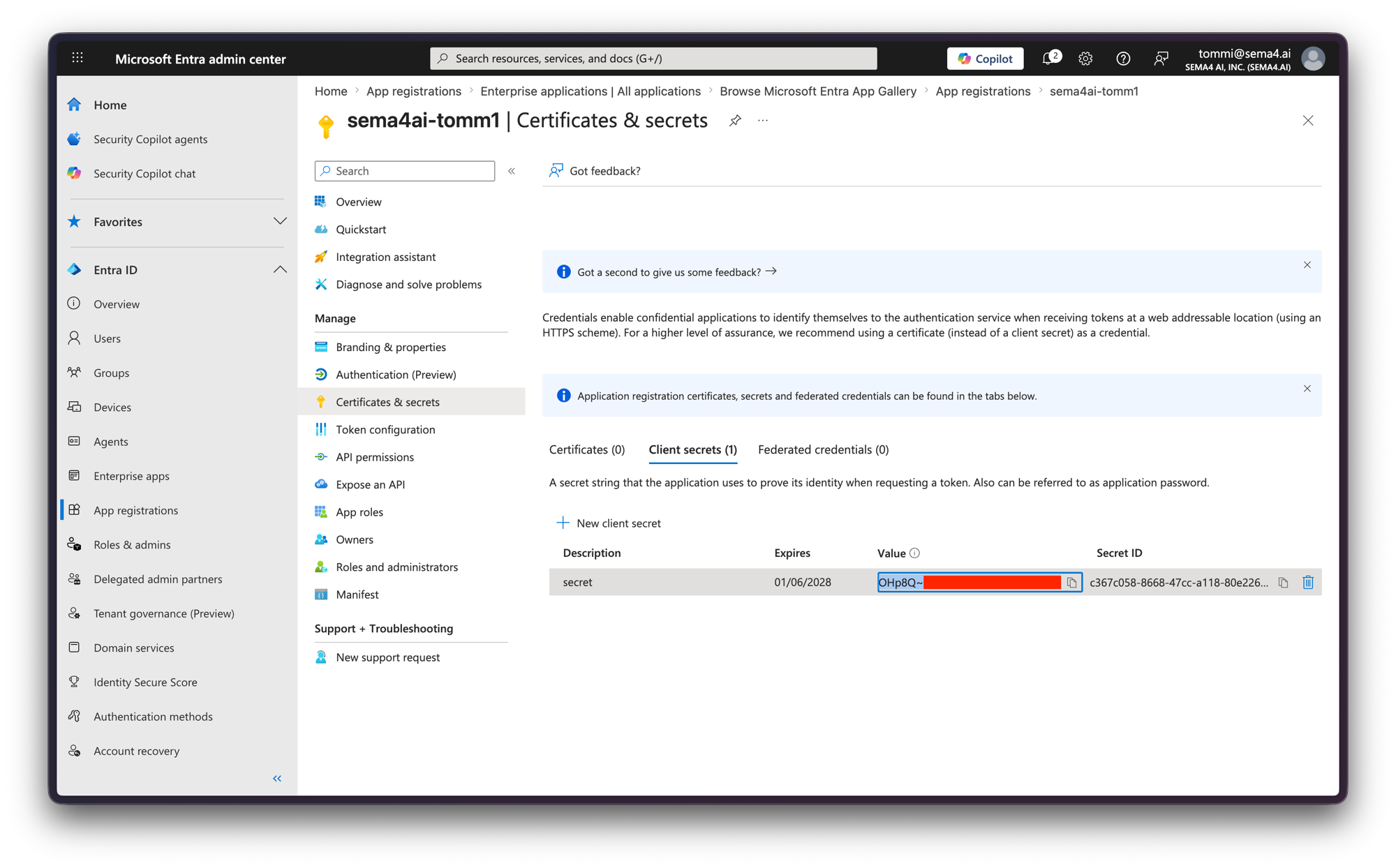Open portal settings gear icon

1085,59
